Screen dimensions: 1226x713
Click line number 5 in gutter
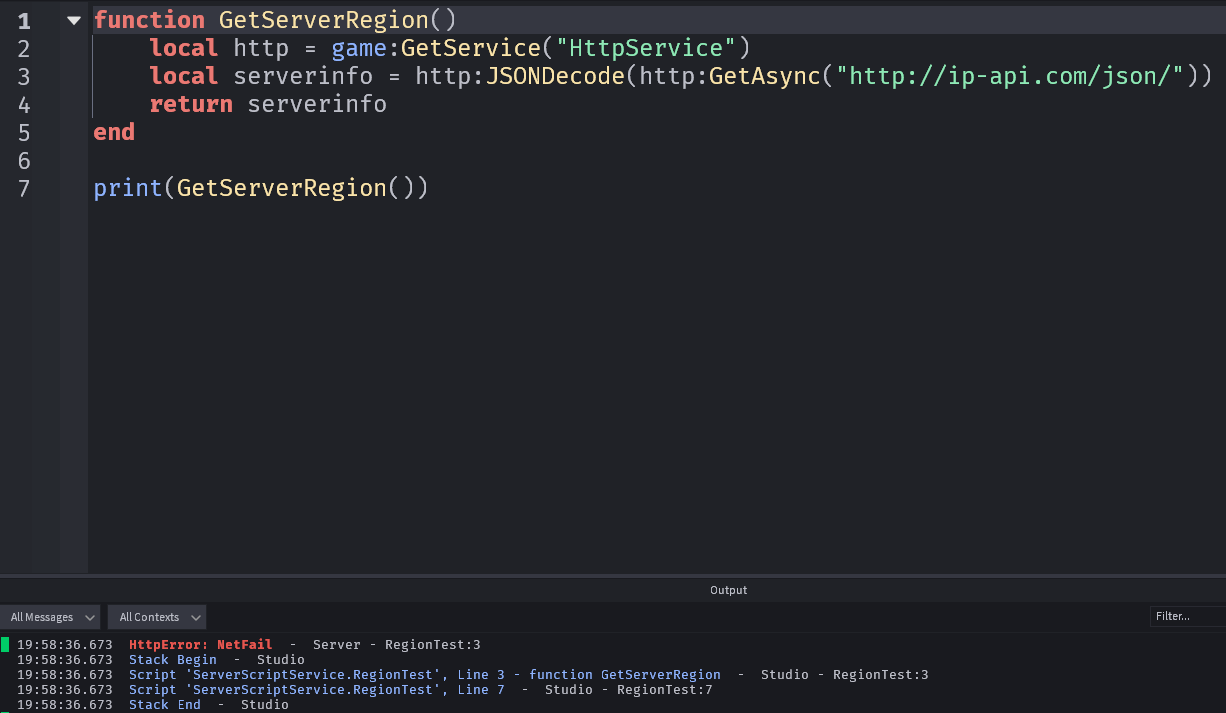(x=23, y=132)
